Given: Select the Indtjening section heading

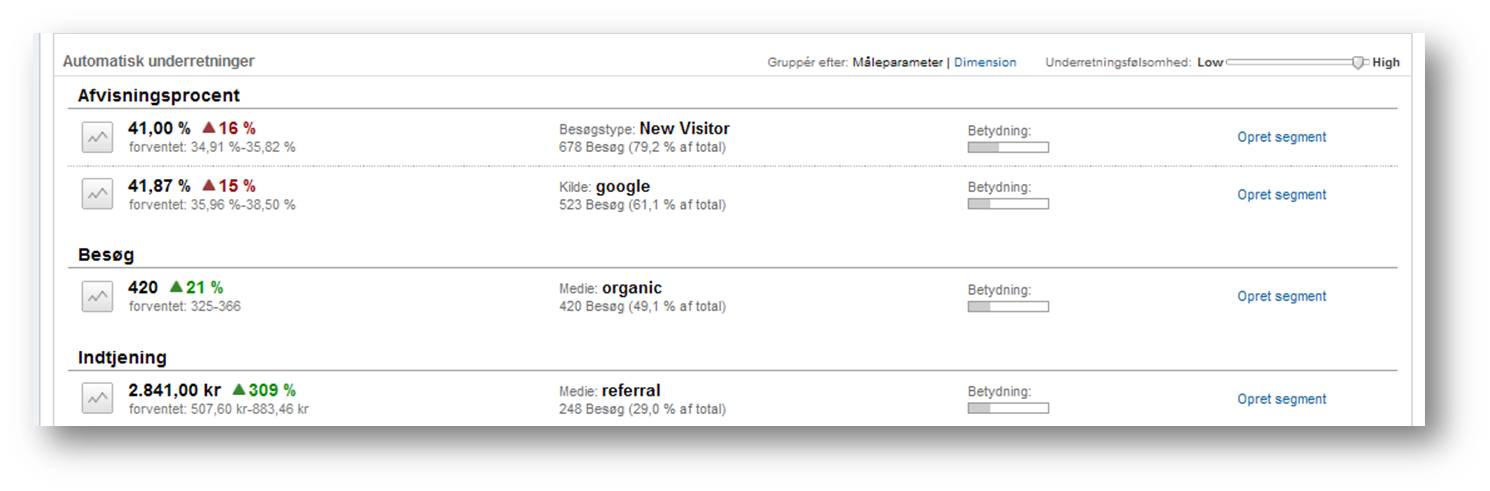Looking at the screenshot, I should pyautogui.click(x=122, y=358).
